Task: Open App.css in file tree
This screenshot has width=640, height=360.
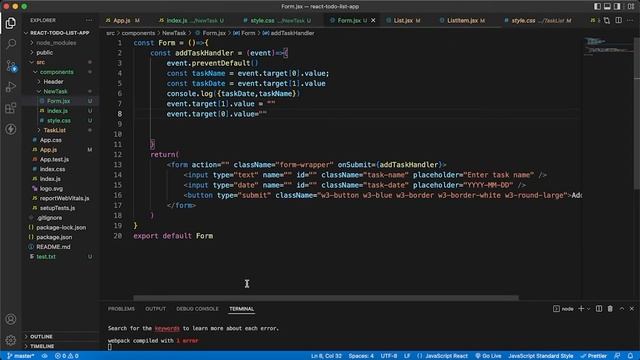Action: (51, 140)
